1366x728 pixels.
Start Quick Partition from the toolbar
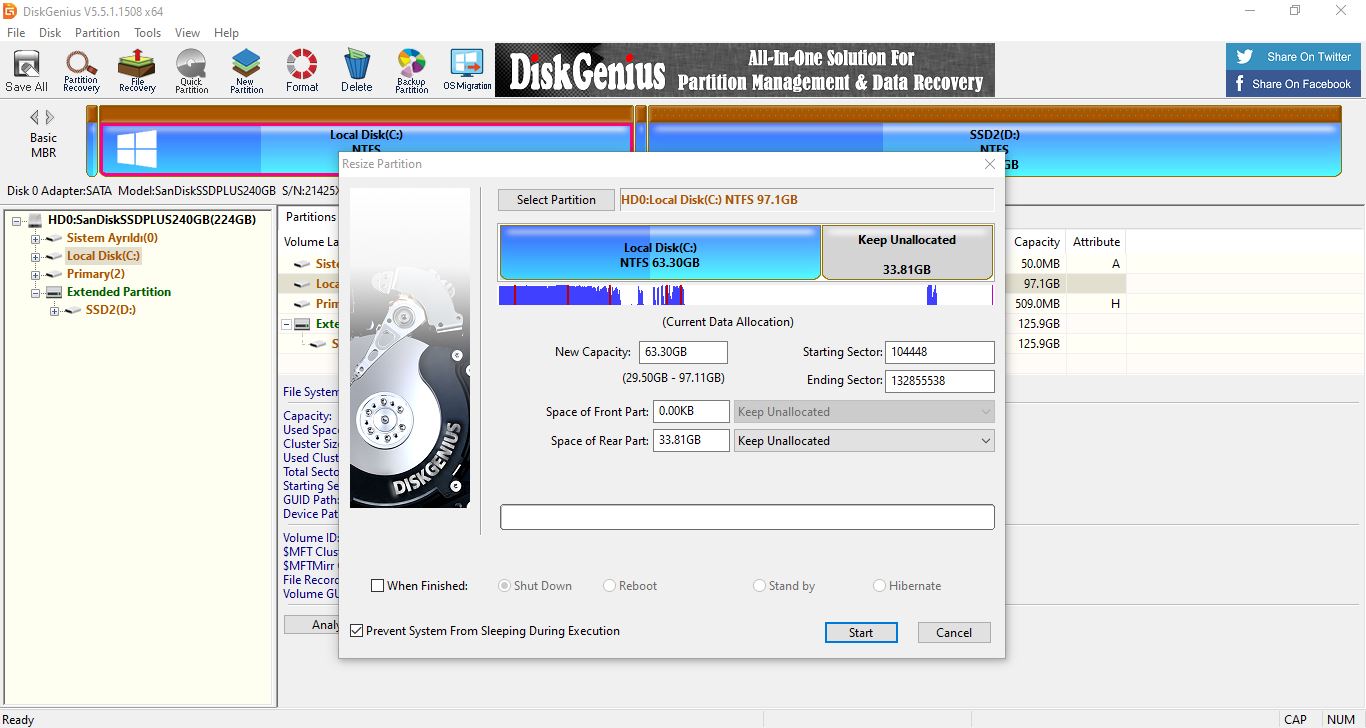[x=191, y=71]
